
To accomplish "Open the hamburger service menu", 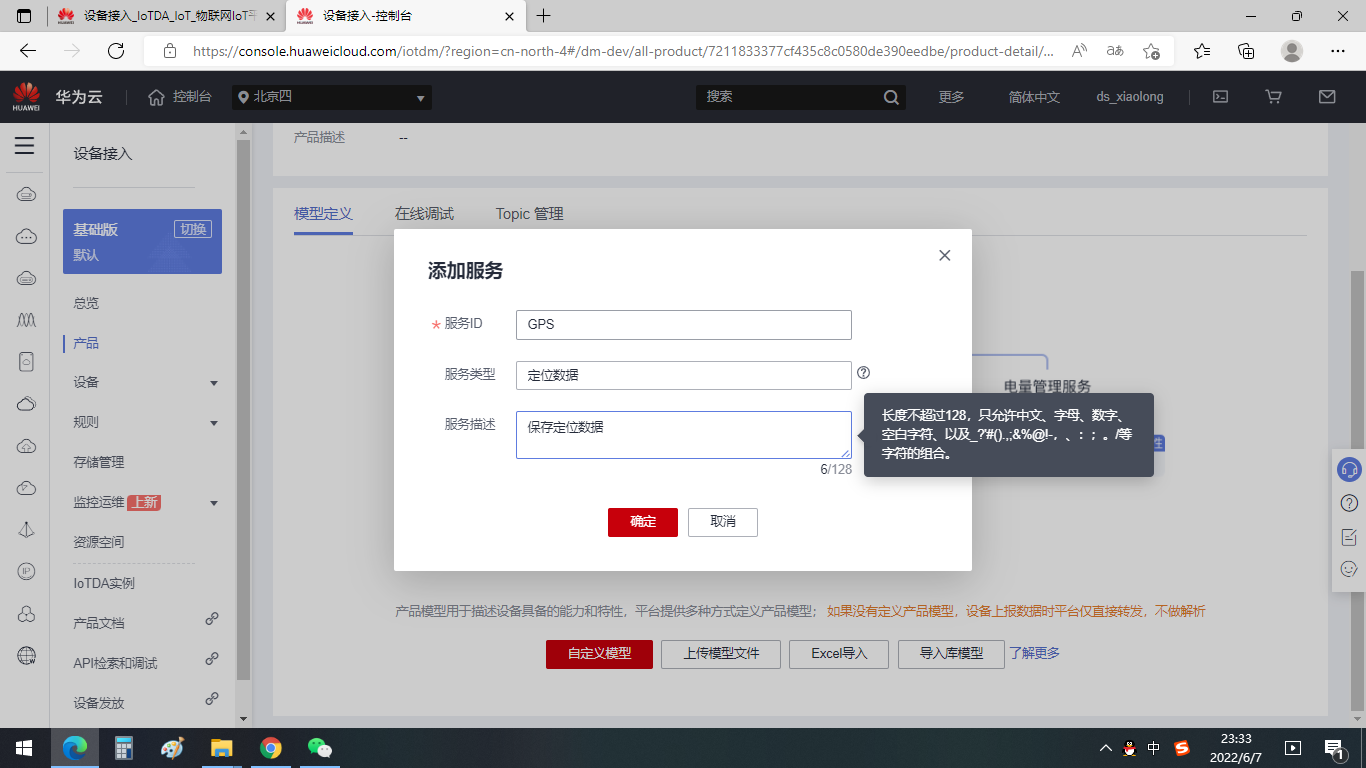I will [x=25, y=146].
